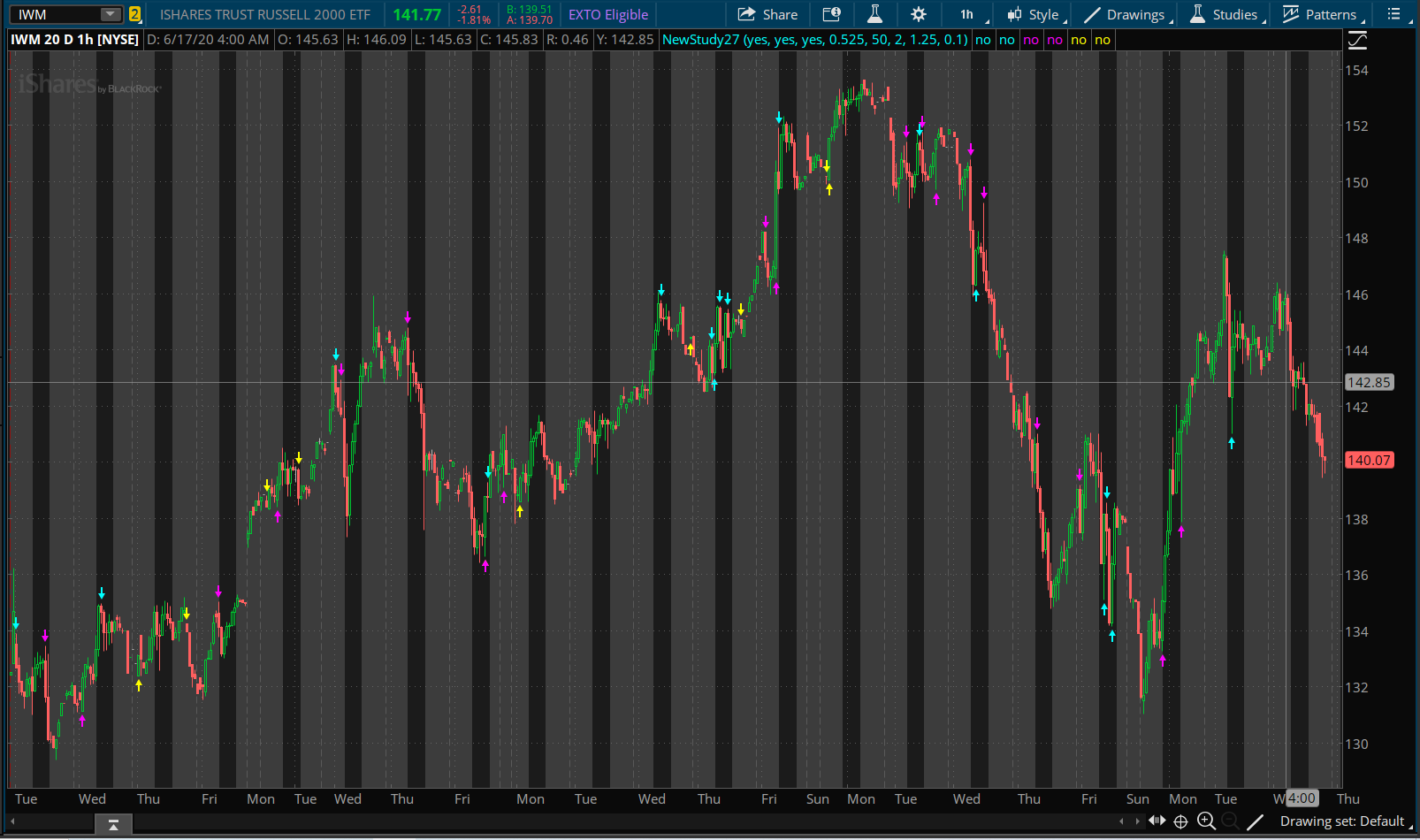Select the bottom-bar line drawing tool icon
Image resolution: width=1420 pixels, height=840 pixels.
(x=1255, y=821)
